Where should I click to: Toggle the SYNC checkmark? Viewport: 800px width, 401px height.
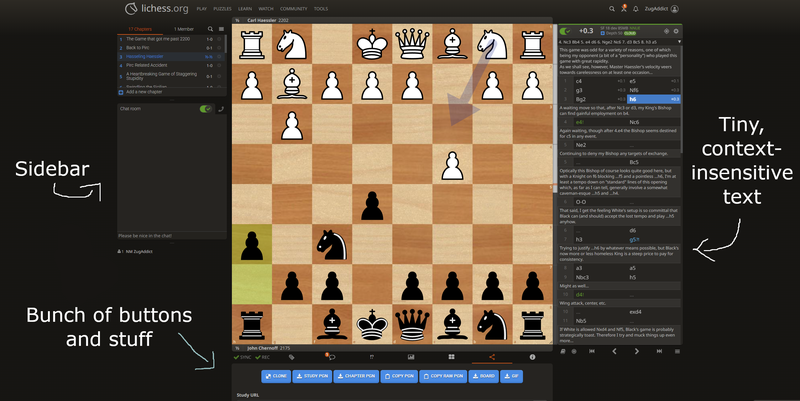click(242, 357)
